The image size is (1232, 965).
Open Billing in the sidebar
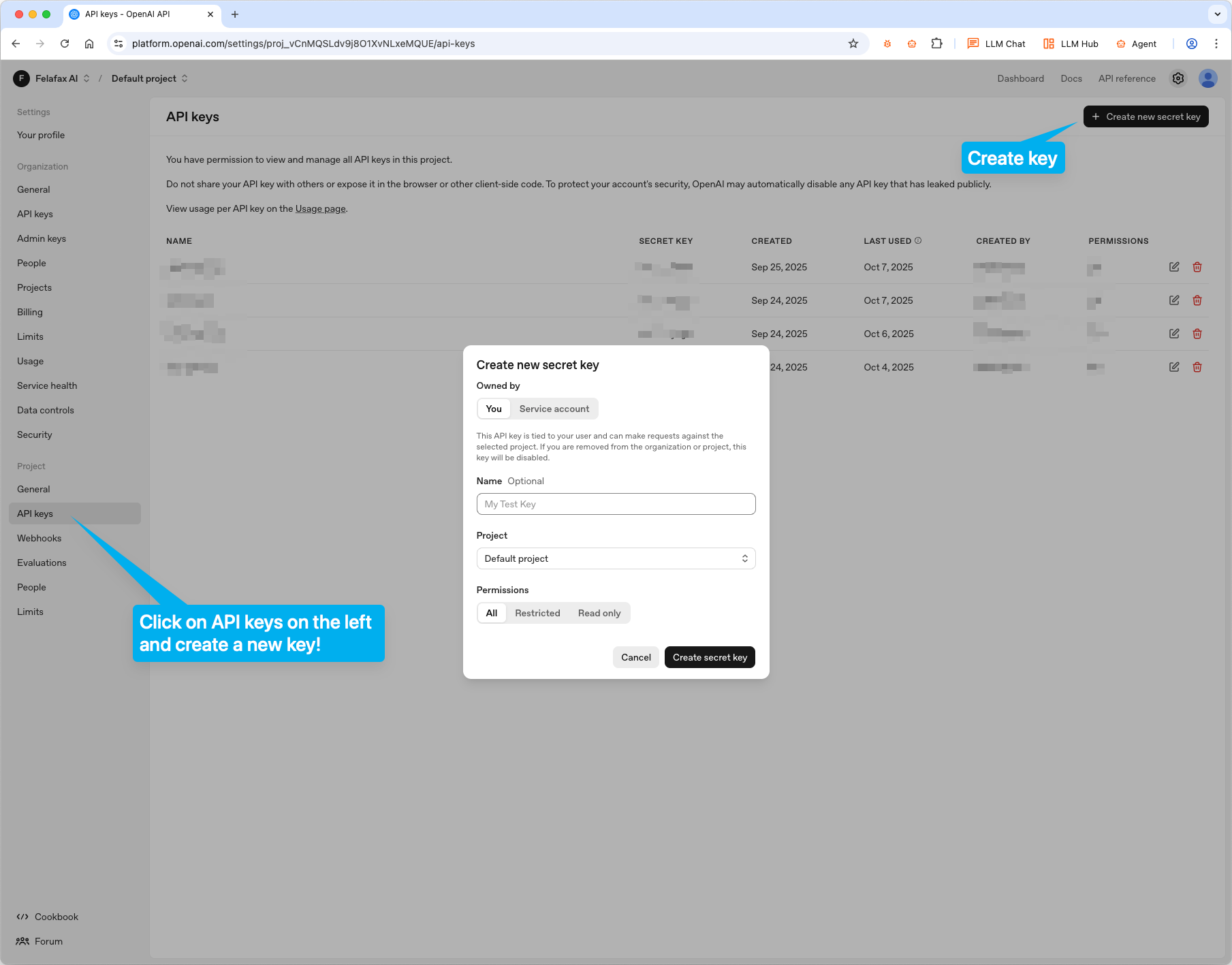tap(30, 312)
